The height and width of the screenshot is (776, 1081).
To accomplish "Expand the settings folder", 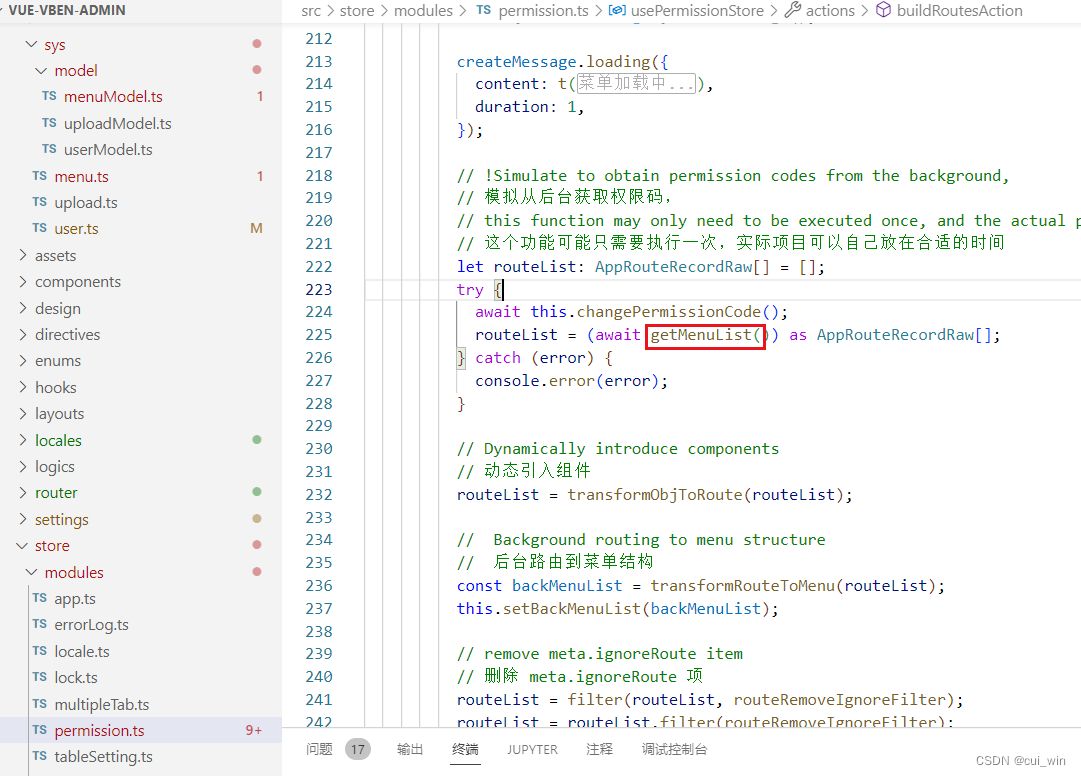I will coord(23,519).
